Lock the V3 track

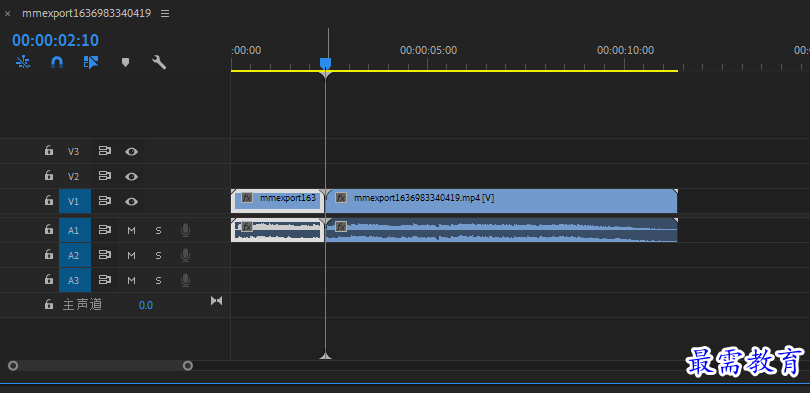49,151
